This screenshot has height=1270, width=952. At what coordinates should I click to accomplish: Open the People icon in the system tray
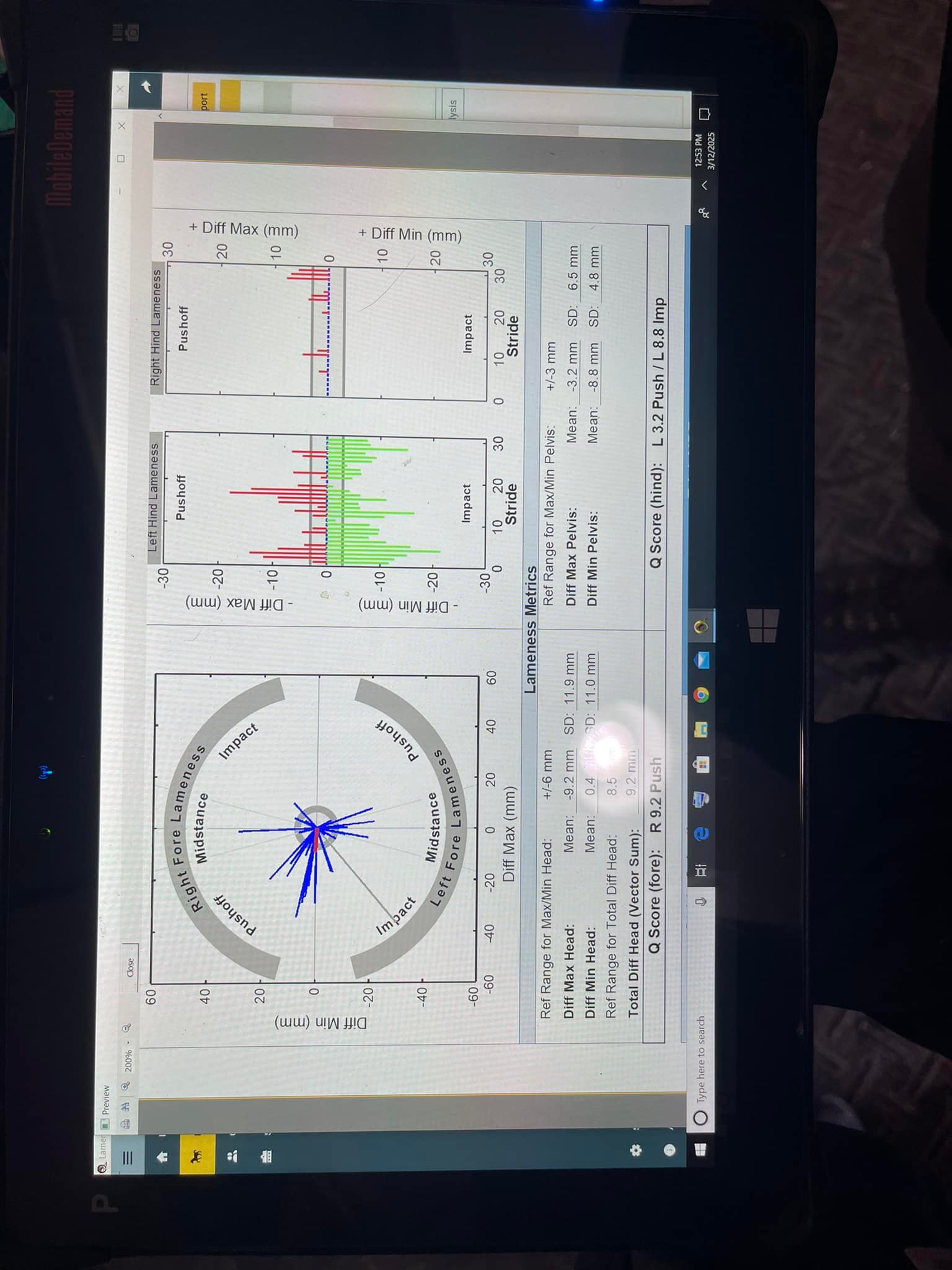pos(705,213)
